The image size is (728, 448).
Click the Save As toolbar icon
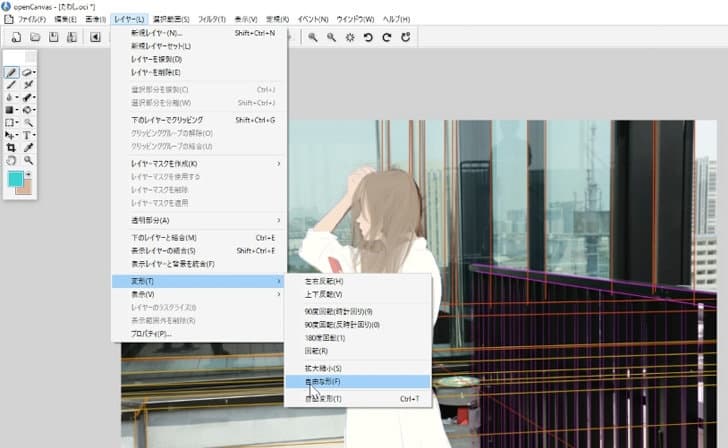[x=72, y=37]
